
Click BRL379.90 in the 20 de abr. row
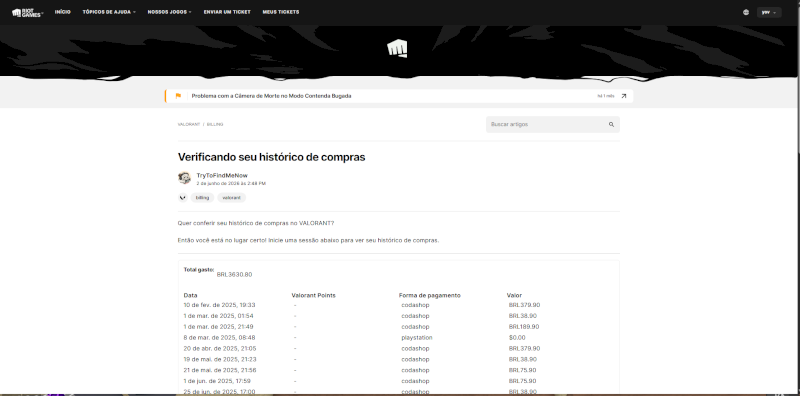(x=524, y=349)
